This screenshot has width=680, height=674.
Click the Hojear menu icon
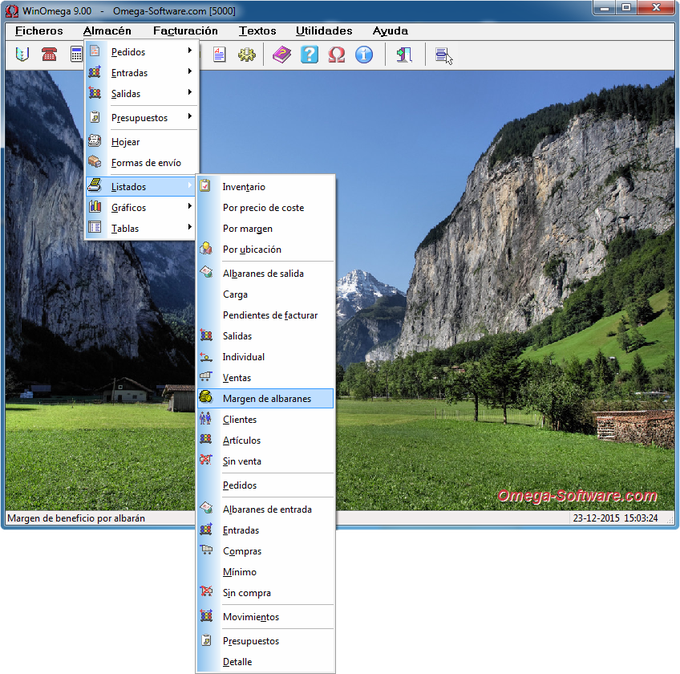click(x=95, y=141)
